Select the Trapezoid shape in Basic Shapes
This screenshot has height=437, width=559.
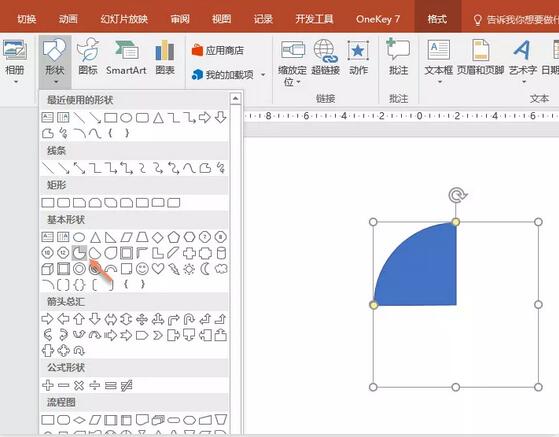pyautogui.click(x=142, y=237)
